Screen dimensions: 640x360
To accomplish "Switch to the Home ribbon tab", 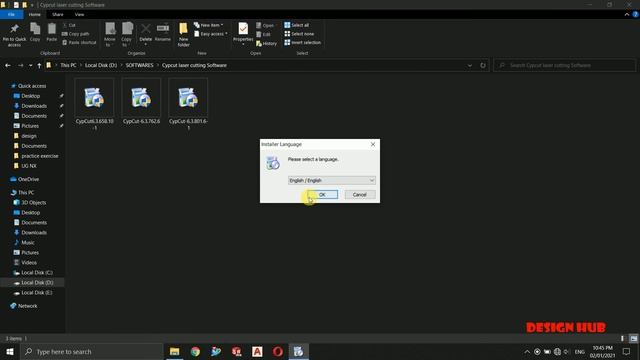I will coord(35,14).
